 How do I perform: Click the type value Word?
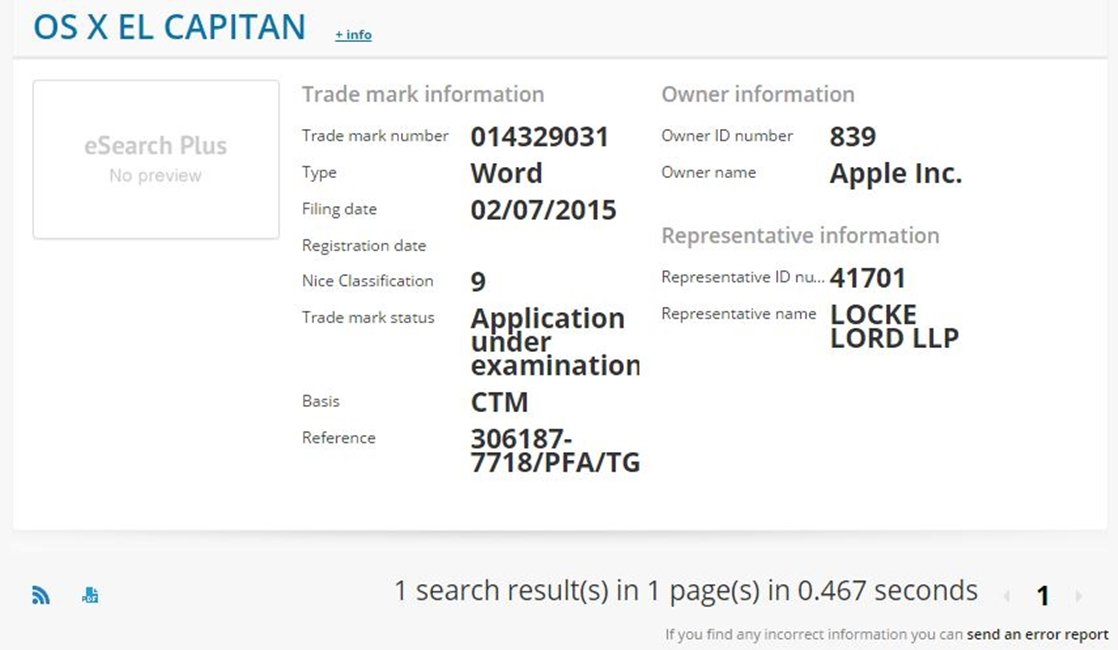pos(506,173)
